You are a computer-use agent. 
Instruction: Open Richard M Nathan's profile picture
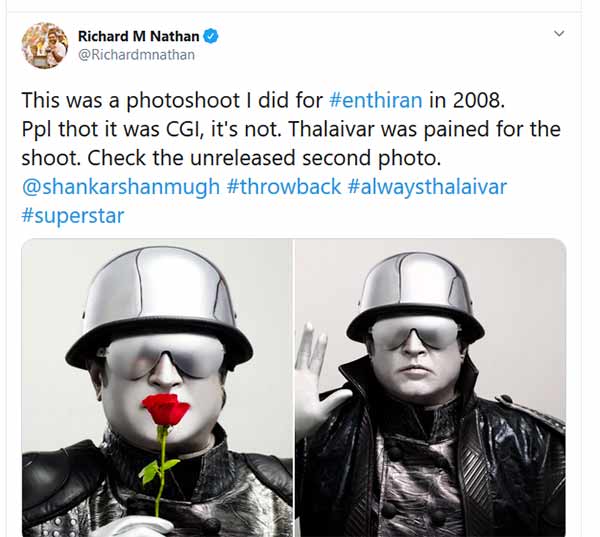pos(45,46)
